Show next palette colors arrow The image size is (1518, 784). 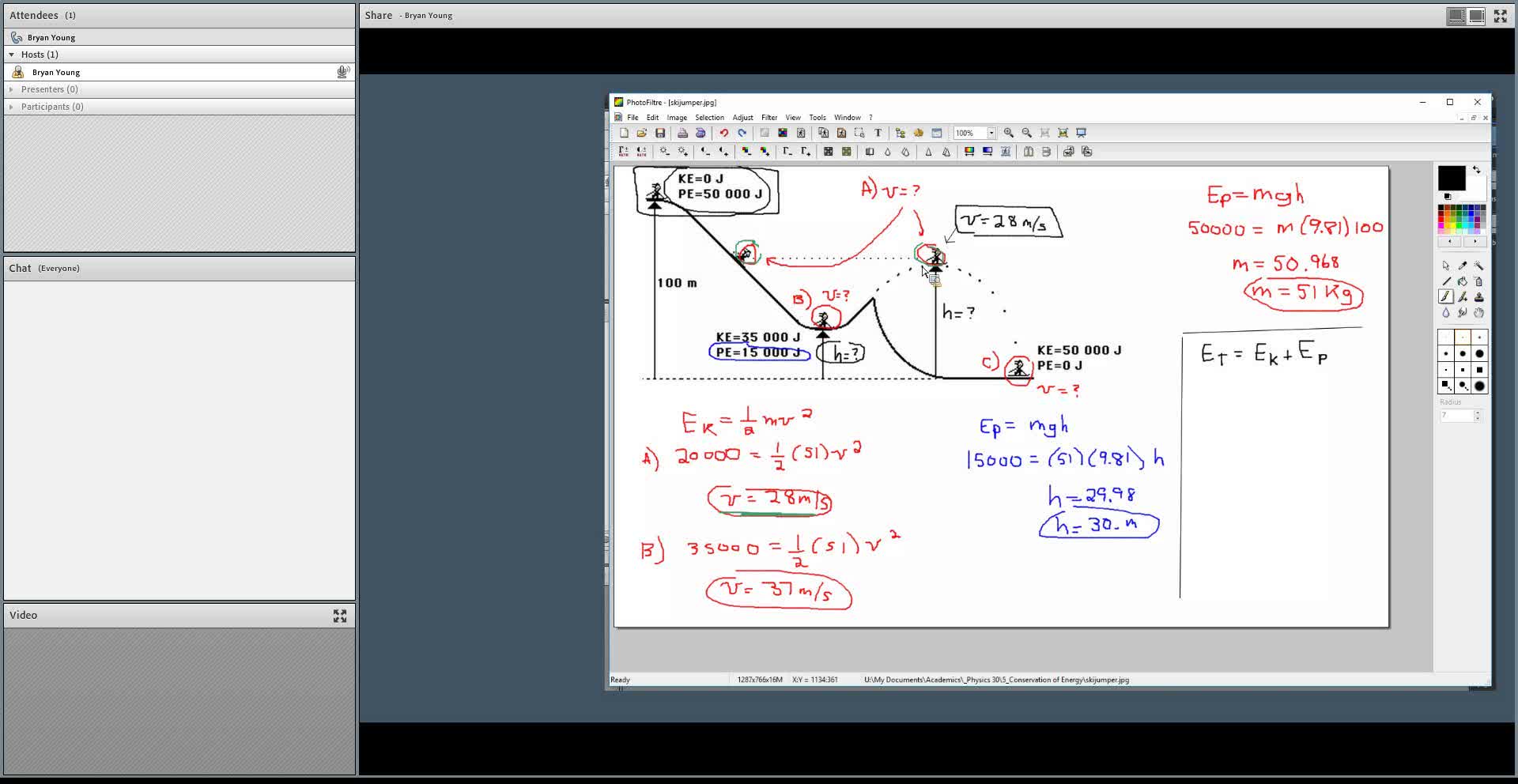point(1475,241)
